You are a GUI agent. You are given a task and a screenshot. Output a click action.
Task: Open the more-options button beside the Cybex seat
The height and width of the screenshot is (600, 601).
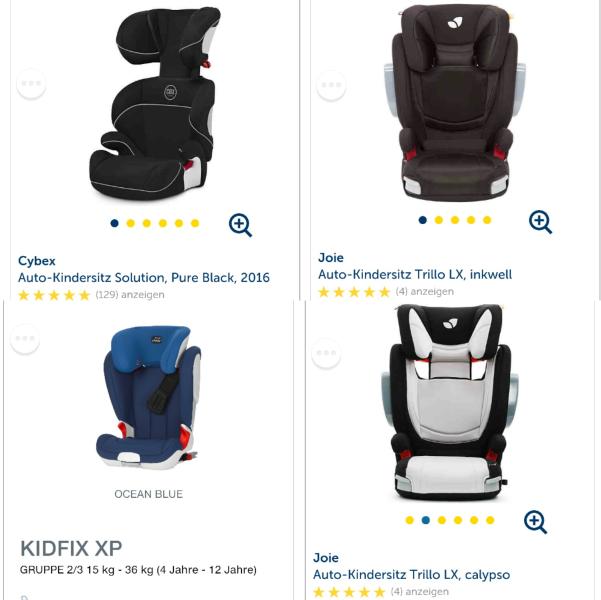31,84
